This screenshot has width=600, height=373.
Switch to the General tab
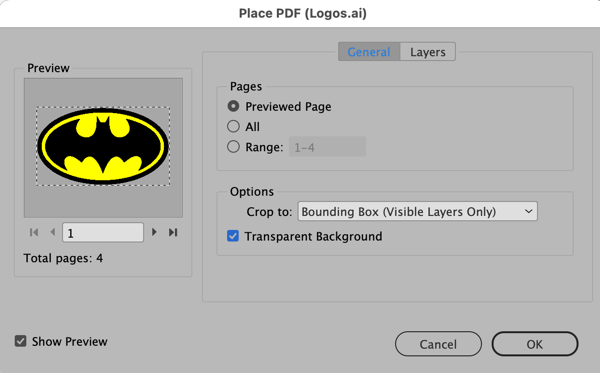pos(369,52)
